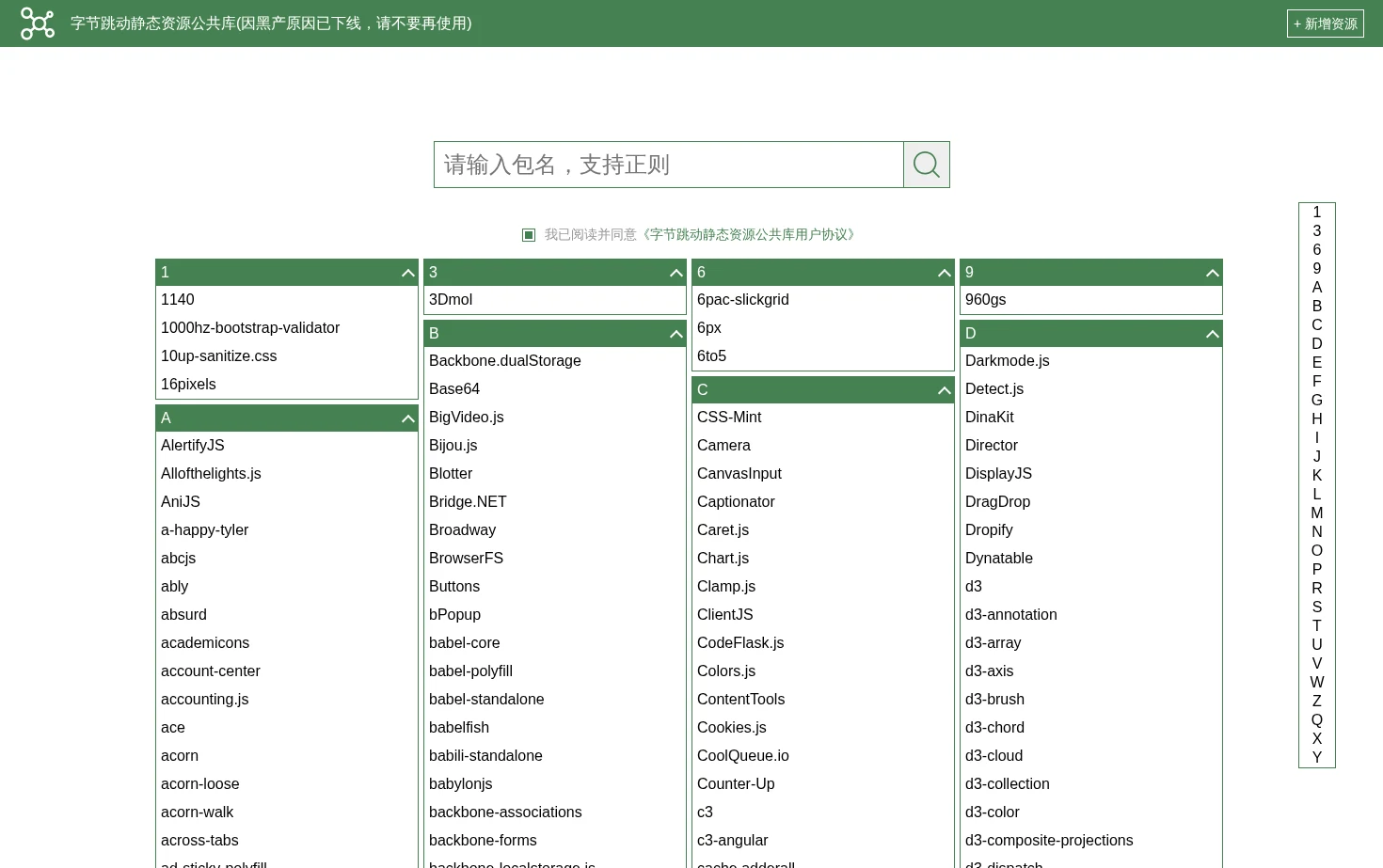Collapse the C section chevron
Image resolution: width=1383 pixels, height=868 pixels.
(x=944, y=390)
